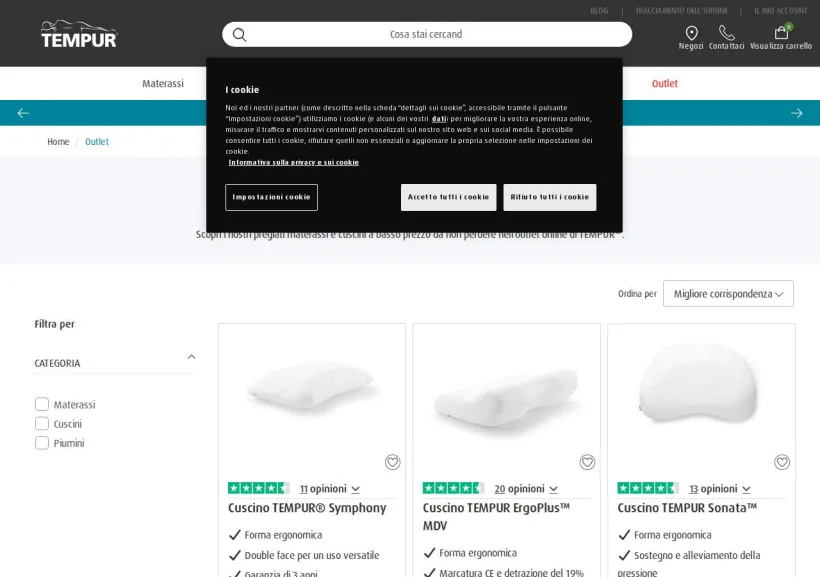
Task: Click Rifiuto tutti i cookie button
Action: pos(550,197)
